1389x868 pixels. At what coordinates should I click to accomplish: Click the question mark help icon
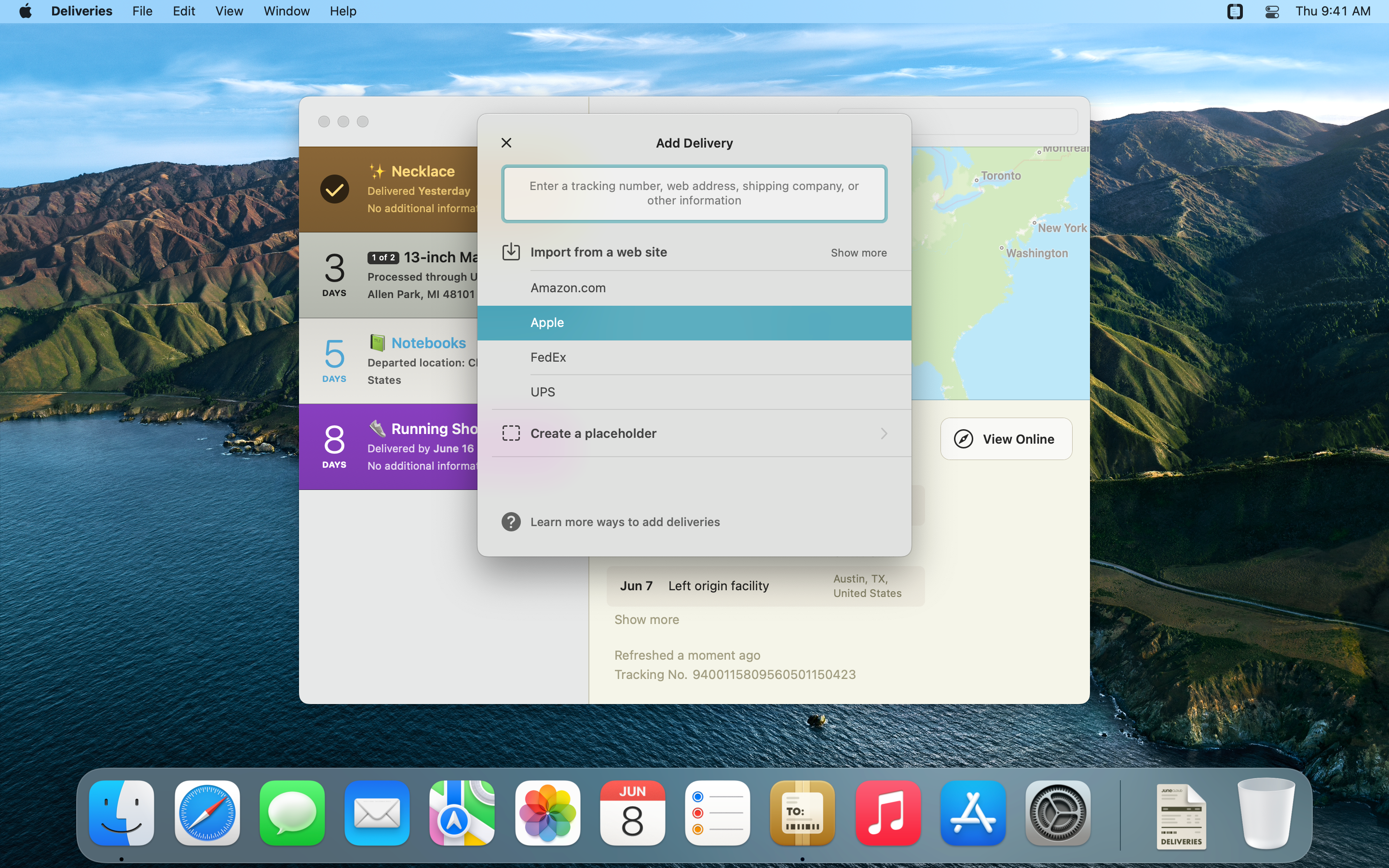pyautogui.click(x=511, y=522)
